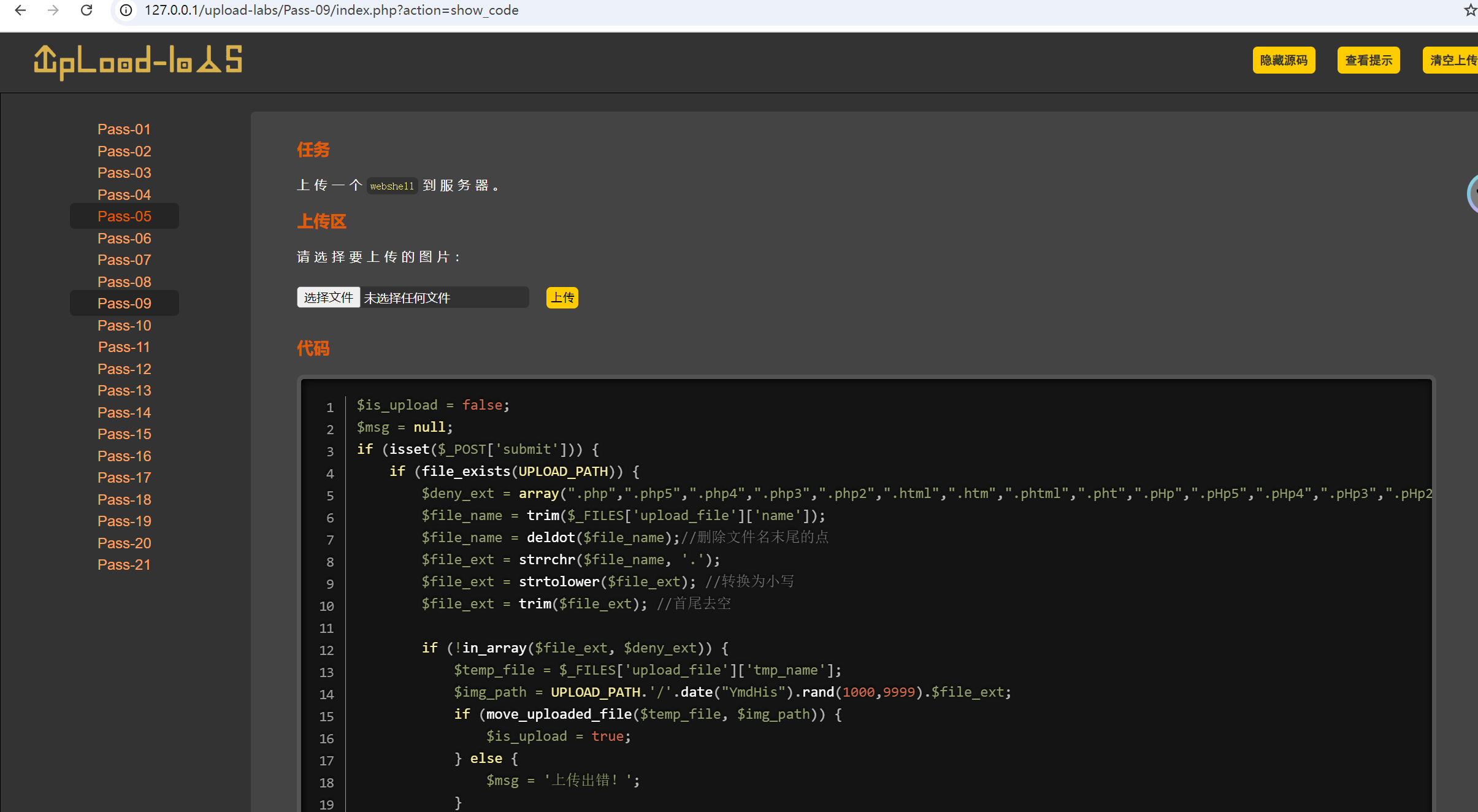Bookmark page with the star icon
This screenshot has height=812, width=1478.
(x=1469, y=10)
